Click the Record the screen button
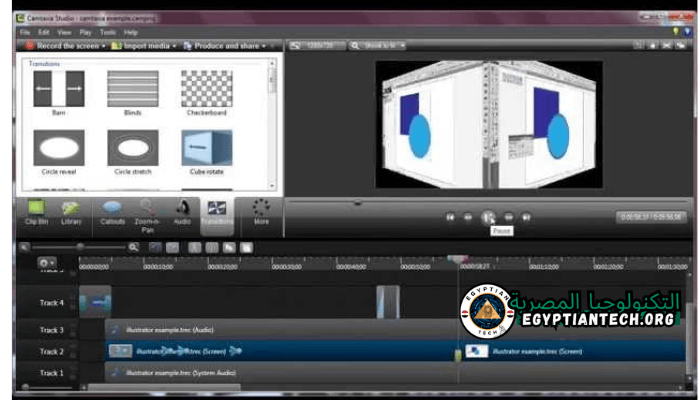Image resolution: width=698 pixels, height=400 pixels. coord(62,45)
